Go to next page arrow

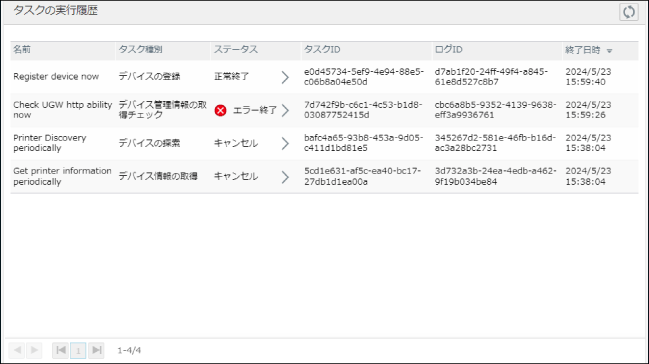click(x=34, y=350)
